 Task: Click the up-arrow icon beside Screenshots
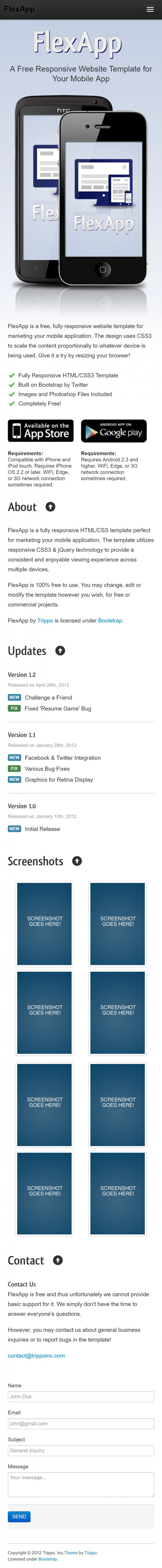77,861
